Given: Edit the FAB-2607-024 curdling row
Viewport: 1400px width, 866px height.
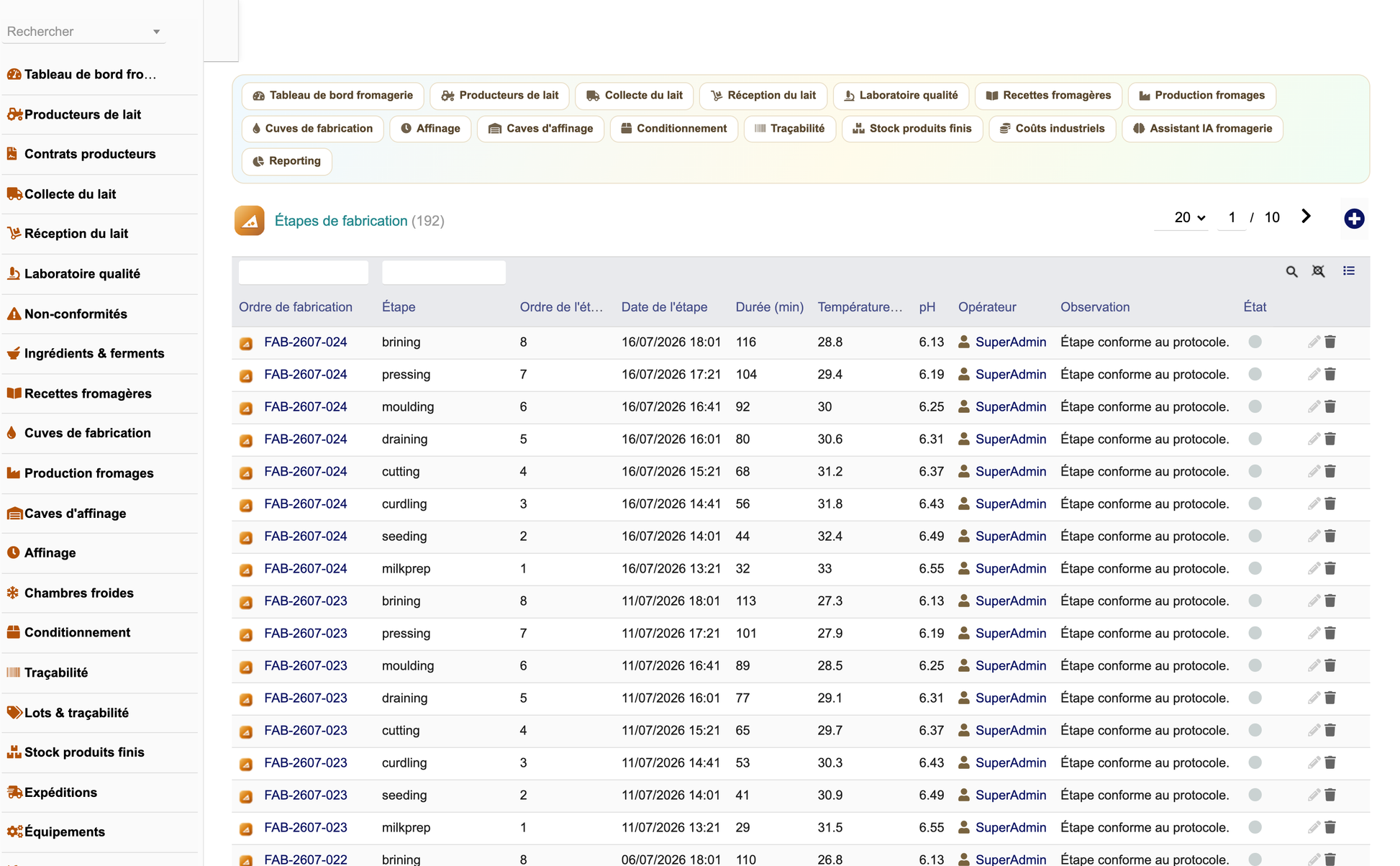Looking at the screenshot, I should (1314, 503).
